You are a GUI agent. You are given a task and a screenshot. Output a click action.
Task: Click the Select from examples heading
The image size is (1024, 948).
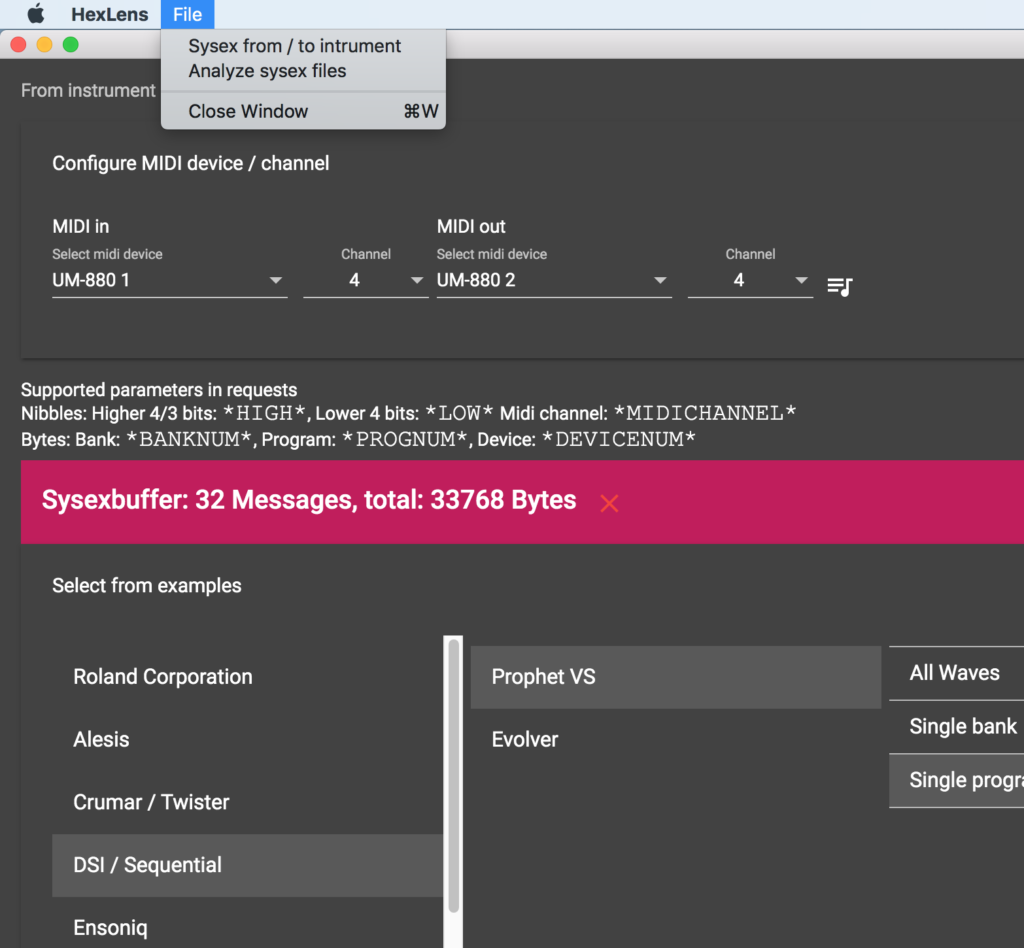(x=147, y=586)
